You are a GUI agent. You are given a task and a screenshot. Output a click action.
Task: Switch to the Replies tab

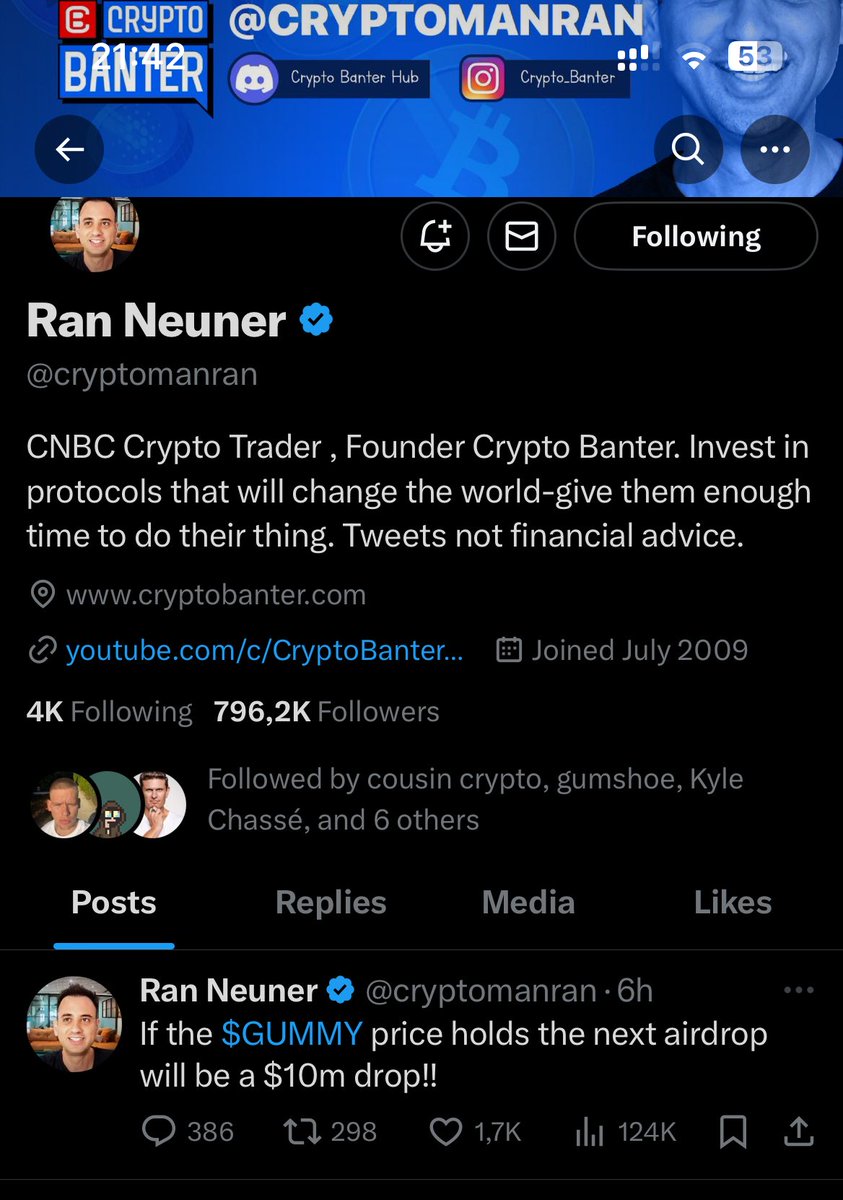point(331,902)
